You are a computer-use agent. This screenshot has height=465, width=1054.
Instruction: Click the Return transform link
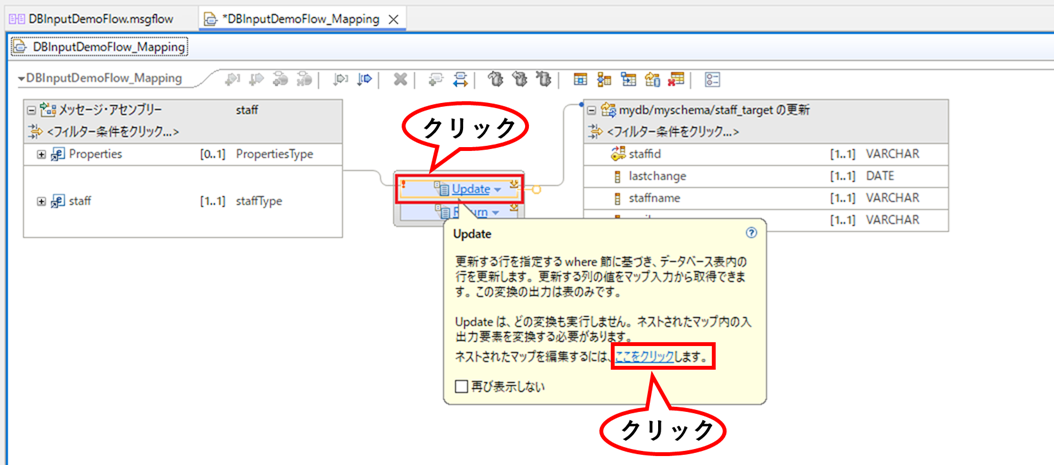[471, 212]
